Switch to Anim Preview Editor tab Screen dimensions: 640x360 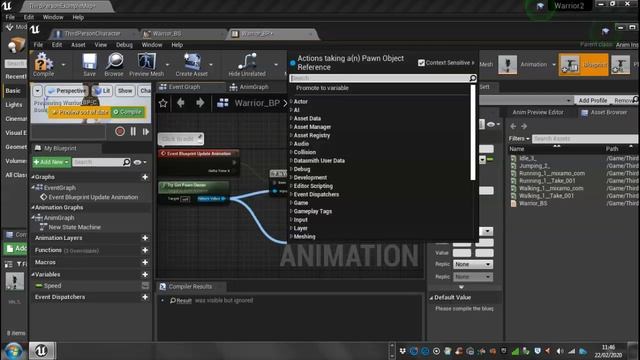tap(538, 112)
